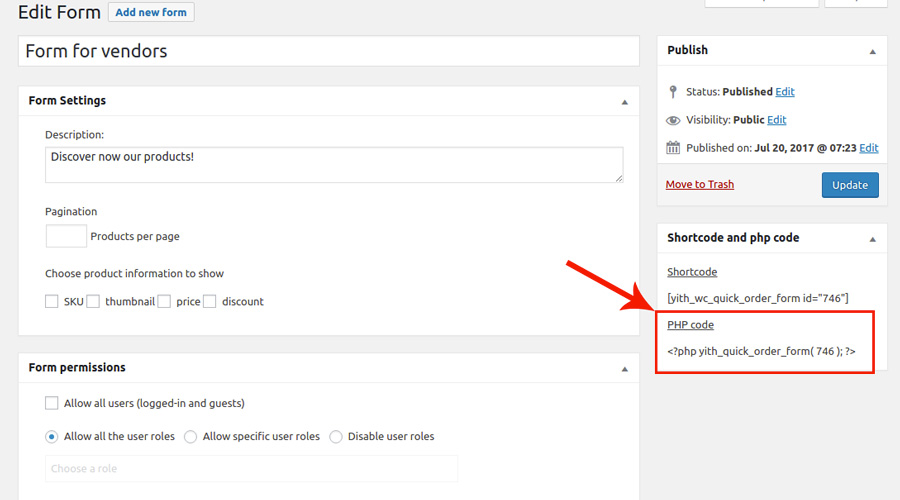
Task: Collapse the Form permissions panel
Action: (x=624, y=369)
